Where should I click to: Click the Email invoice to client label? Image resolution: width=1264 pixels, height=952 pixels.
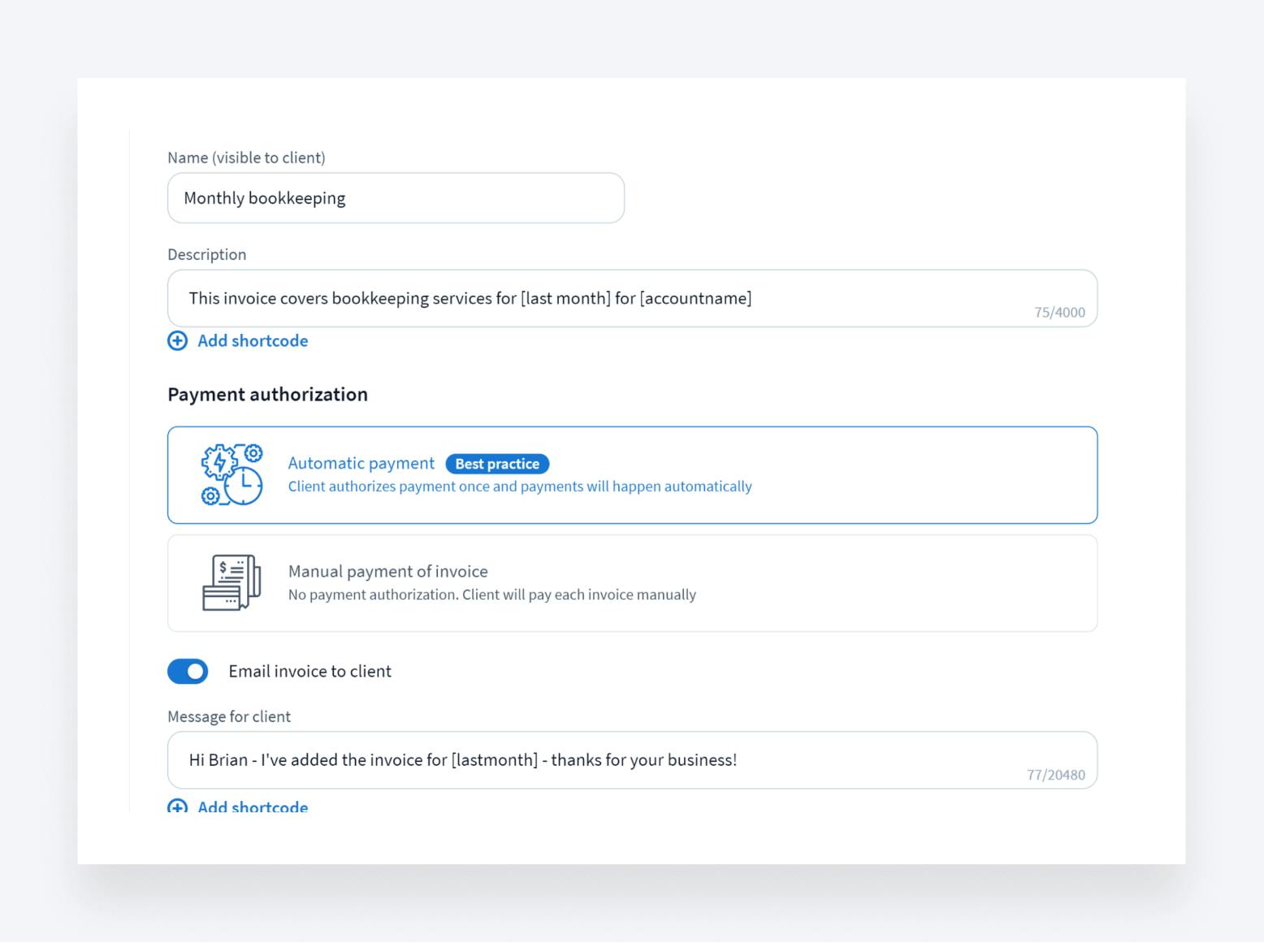point(310,672)
